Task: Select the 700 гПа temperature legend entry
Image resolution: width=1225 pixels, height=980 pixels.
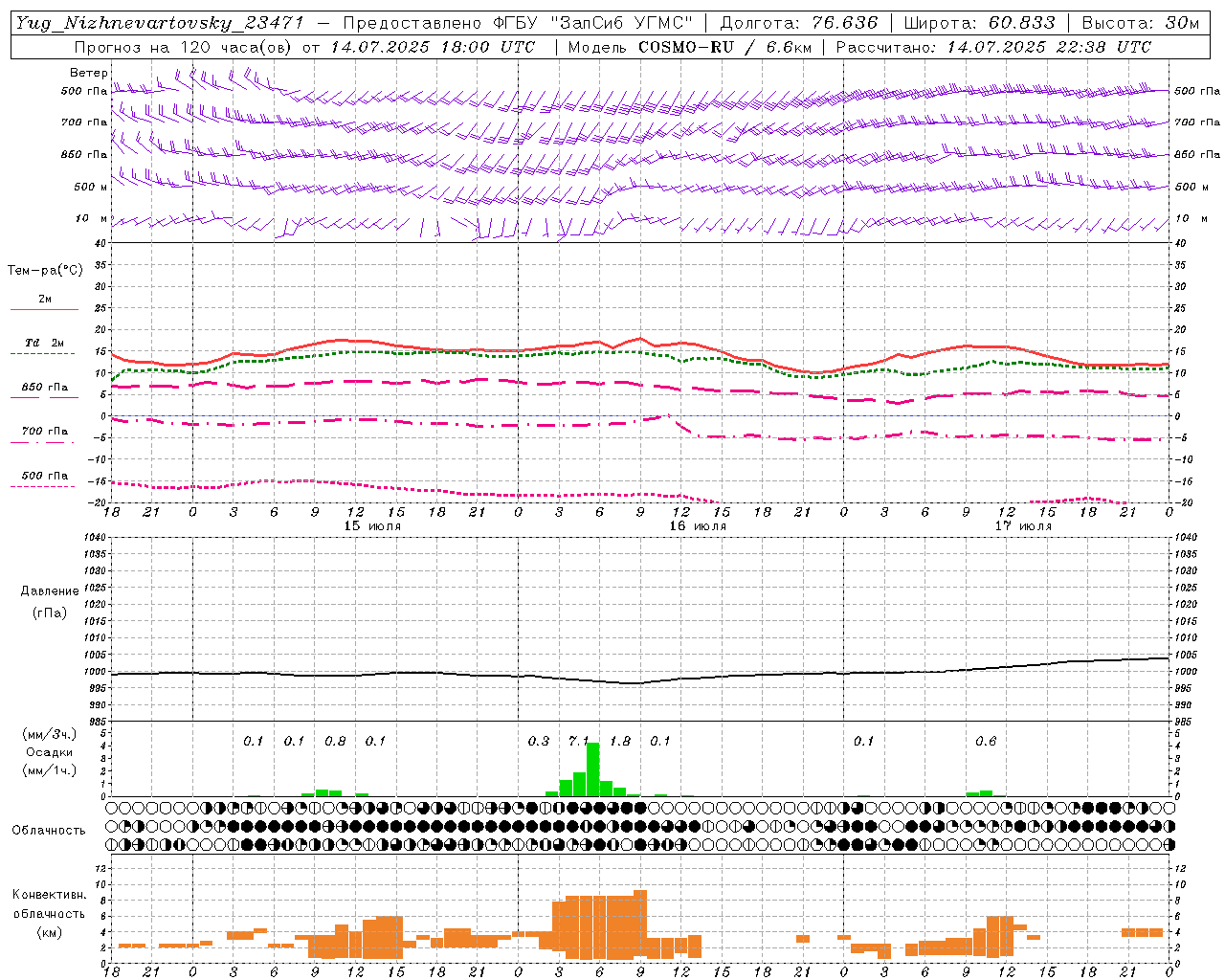Action: point(45,432)
